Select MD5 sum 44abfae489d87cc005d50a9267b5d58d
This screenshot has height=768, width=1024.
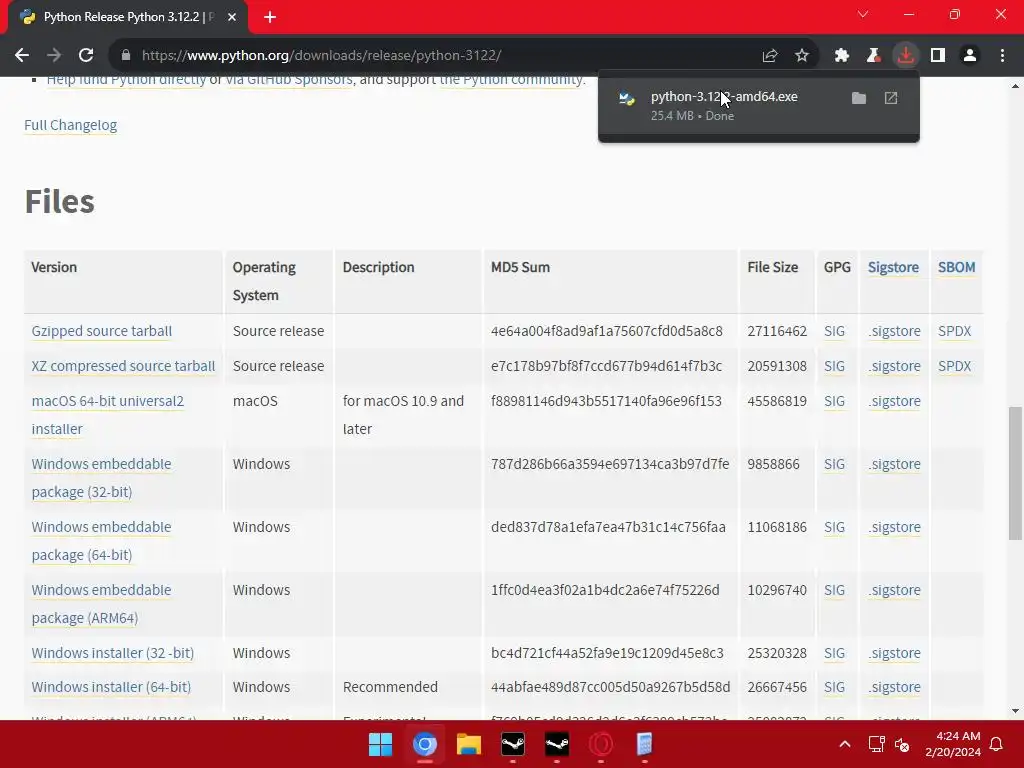610,687
